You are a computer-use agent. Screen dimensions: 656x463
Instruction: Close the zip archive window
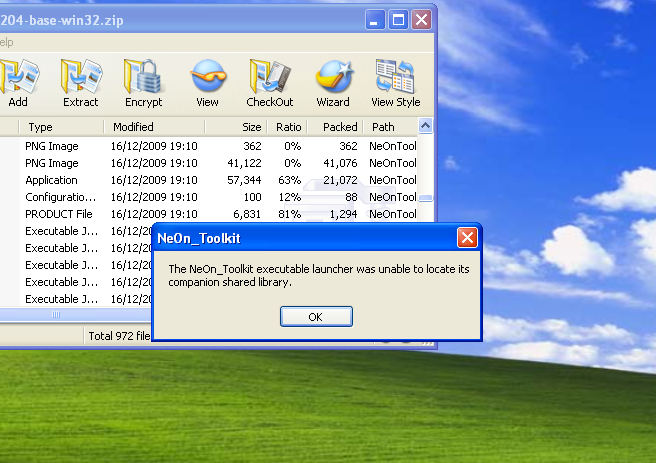(422, 20)
